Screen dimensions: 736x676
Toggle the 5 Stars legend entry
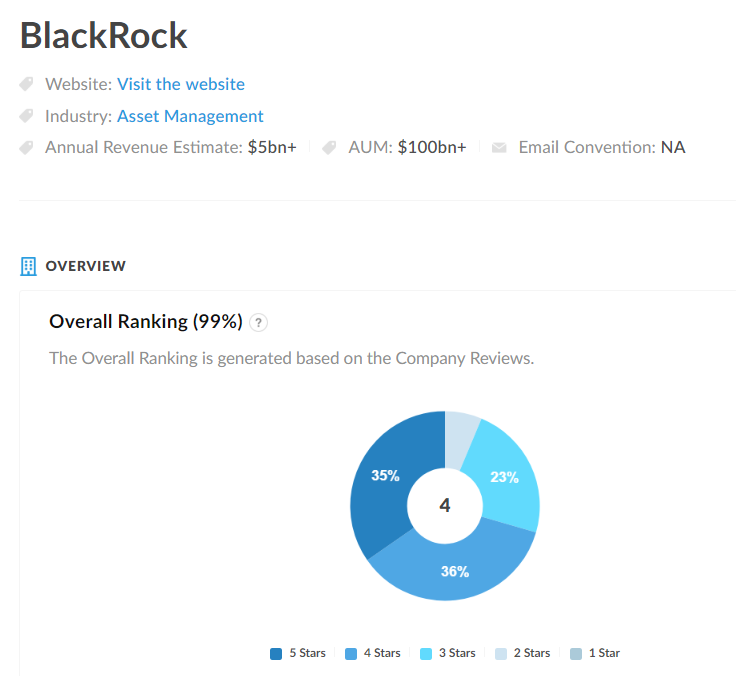click(298, 653)
